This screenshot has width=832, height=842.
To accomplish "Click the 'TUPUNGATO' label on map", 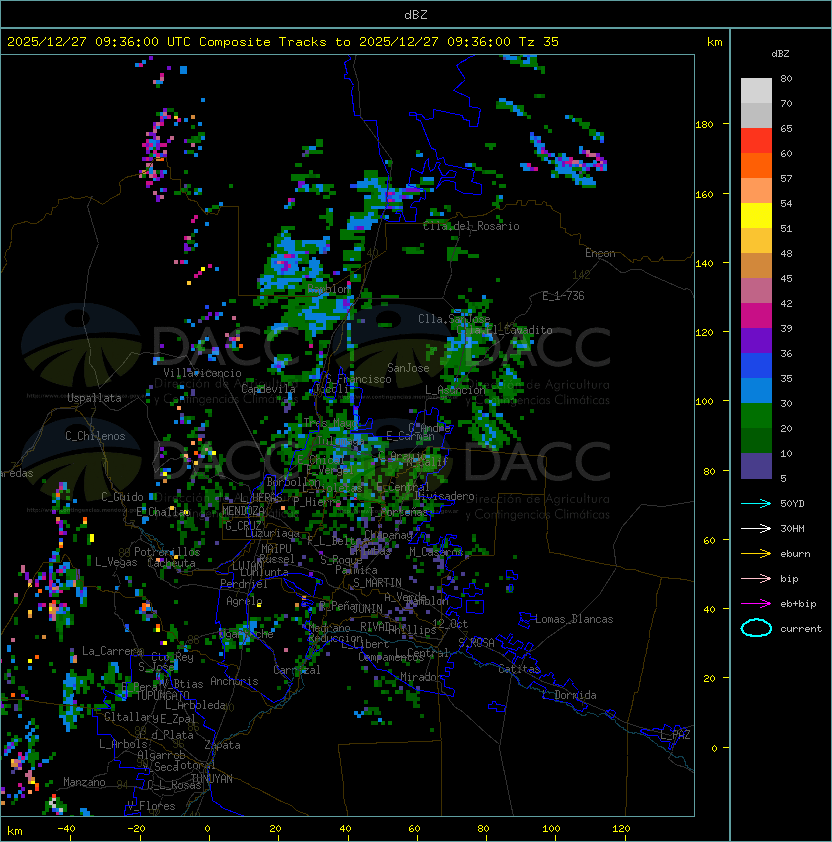I will [162, 696].
